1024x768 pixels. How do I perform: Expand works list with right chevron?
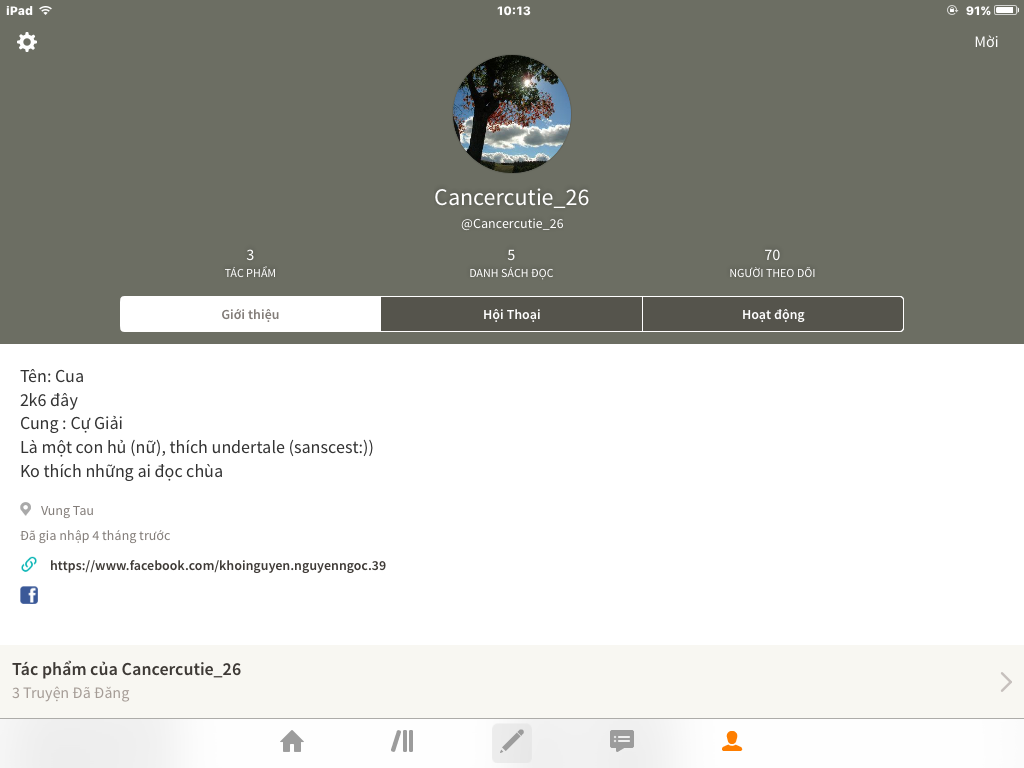(x=1006, y=682)
